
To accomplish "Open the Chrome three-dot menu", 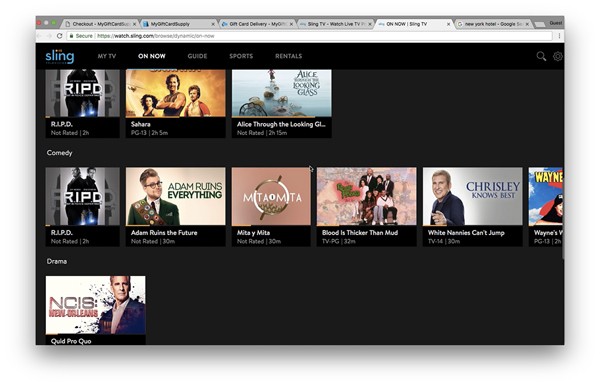I will point(559,36).
